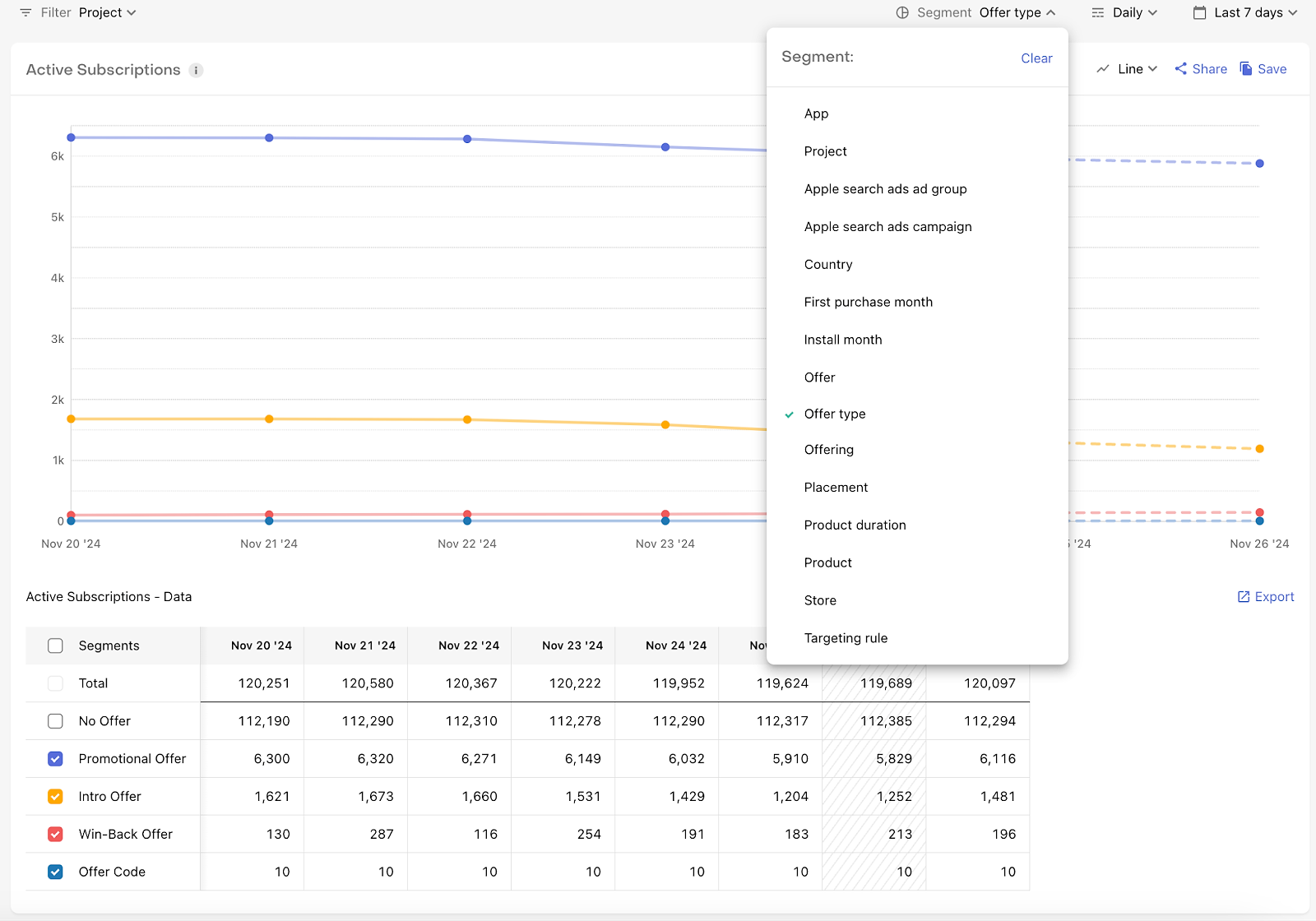This screenshot has height=921, width=1316.
Task: Click the Intro Offer value 1,531
Action: (582, 797)
